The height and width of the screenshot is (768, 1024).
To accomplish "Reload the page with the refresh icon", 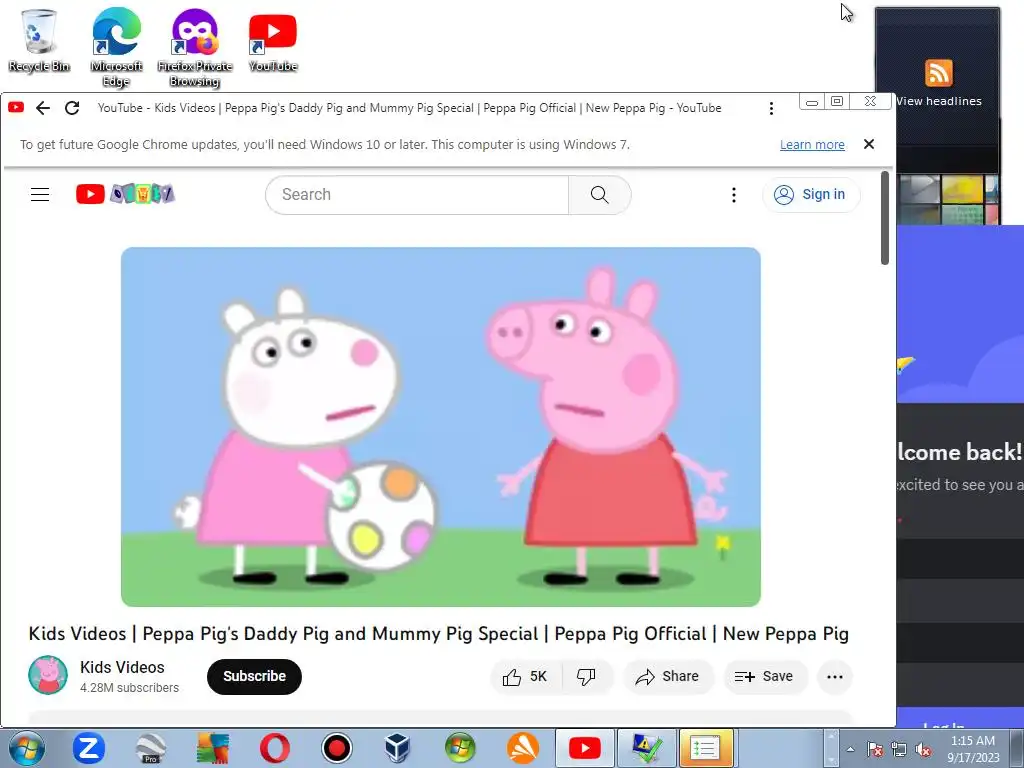I will tap(72, 108).
